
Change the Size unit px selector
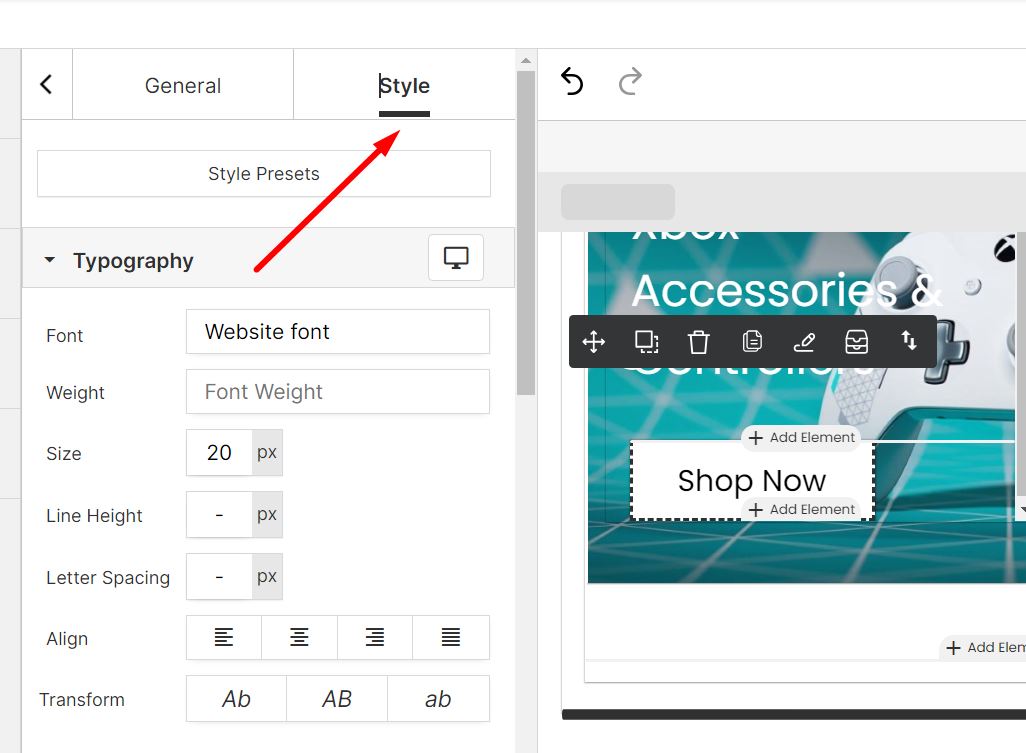[267, 453]
